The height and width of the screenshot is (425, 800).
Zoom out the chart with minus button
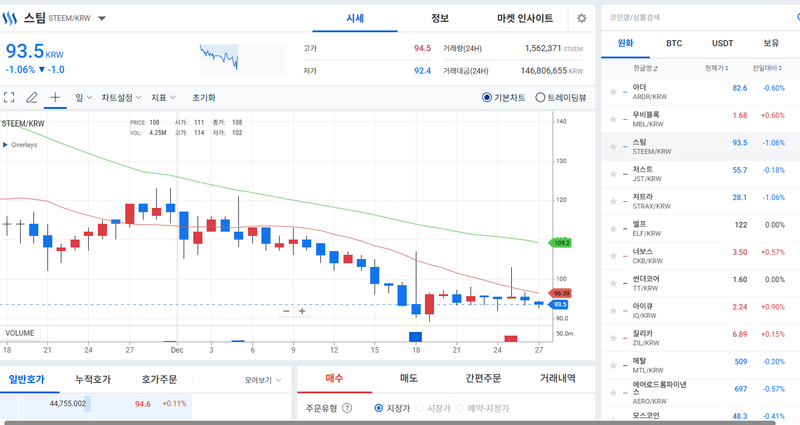(x=286, y=311)
